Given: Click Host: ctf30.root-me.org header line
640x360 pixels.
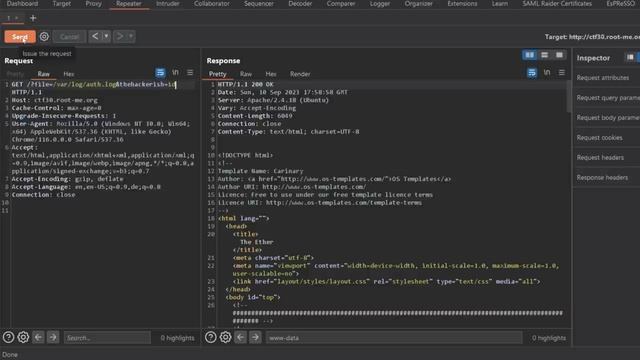Looking at the screenshot, I should [x=54, y=100].
